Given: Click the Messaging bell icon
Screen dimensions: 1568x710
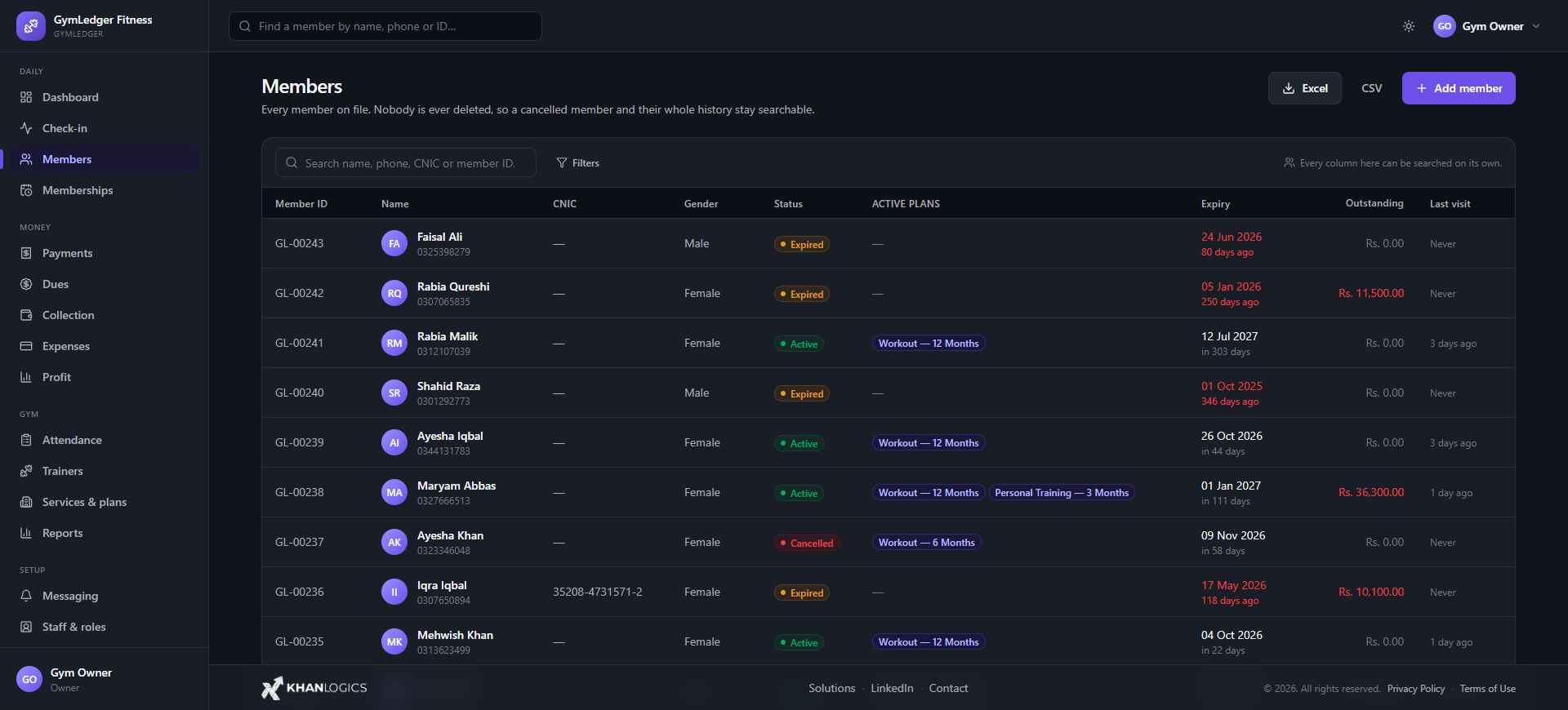Looking at the screenshot, I should click(26, 596).
